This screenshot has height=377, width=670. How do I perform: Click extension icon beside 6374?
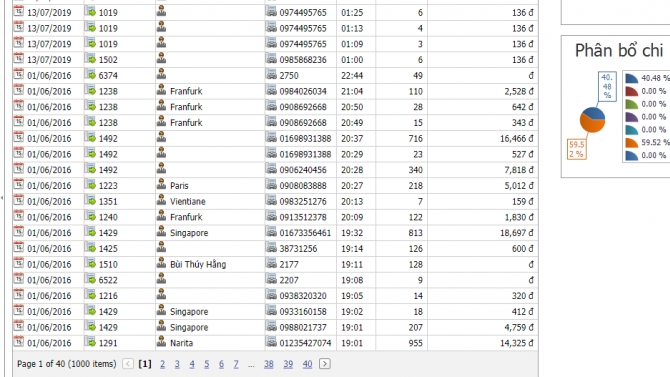pos(90,74)
